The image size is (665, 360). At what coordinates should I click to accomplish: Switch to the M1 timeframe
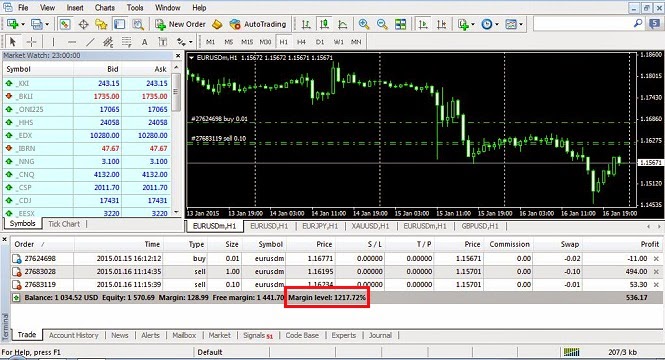210,42
